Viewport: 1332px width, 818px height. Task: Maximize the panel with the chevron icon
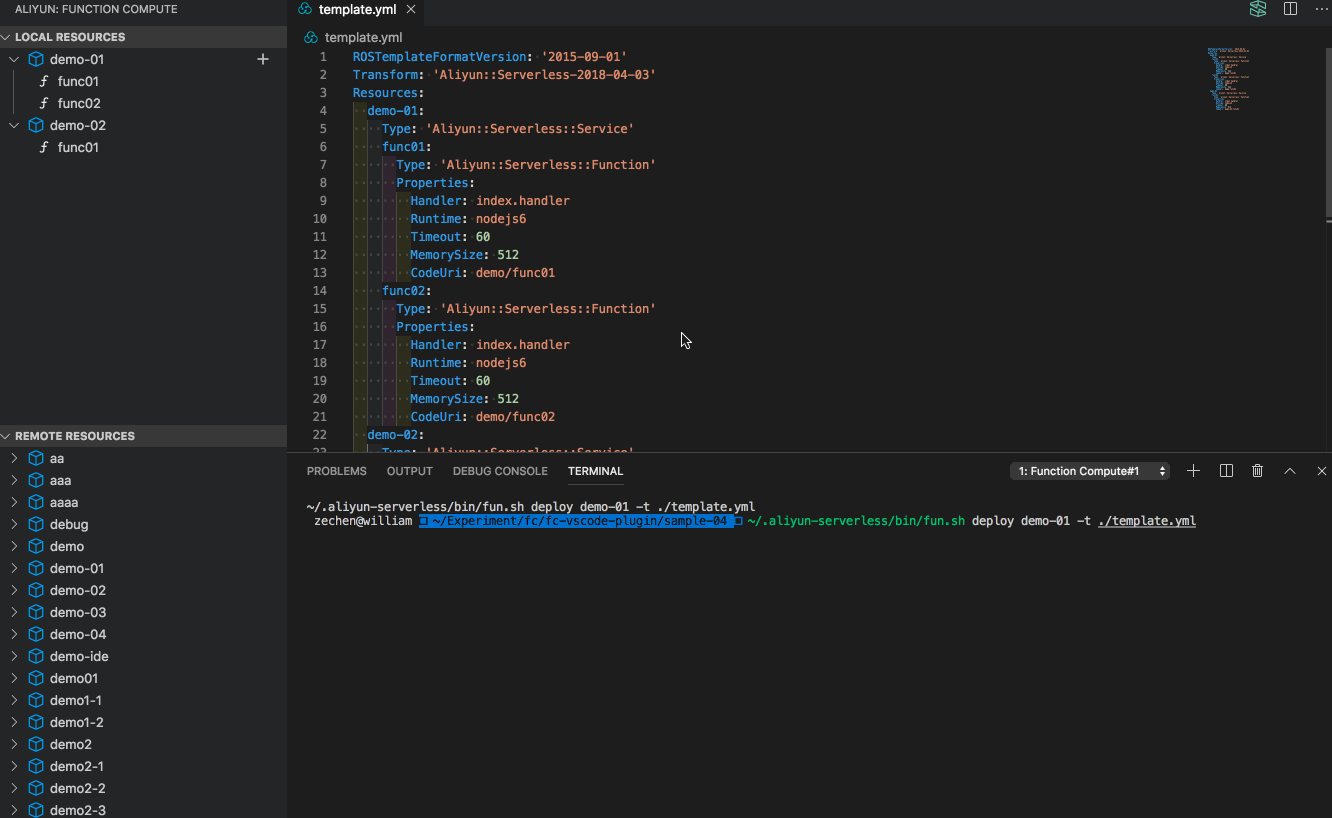point(1289,470)
